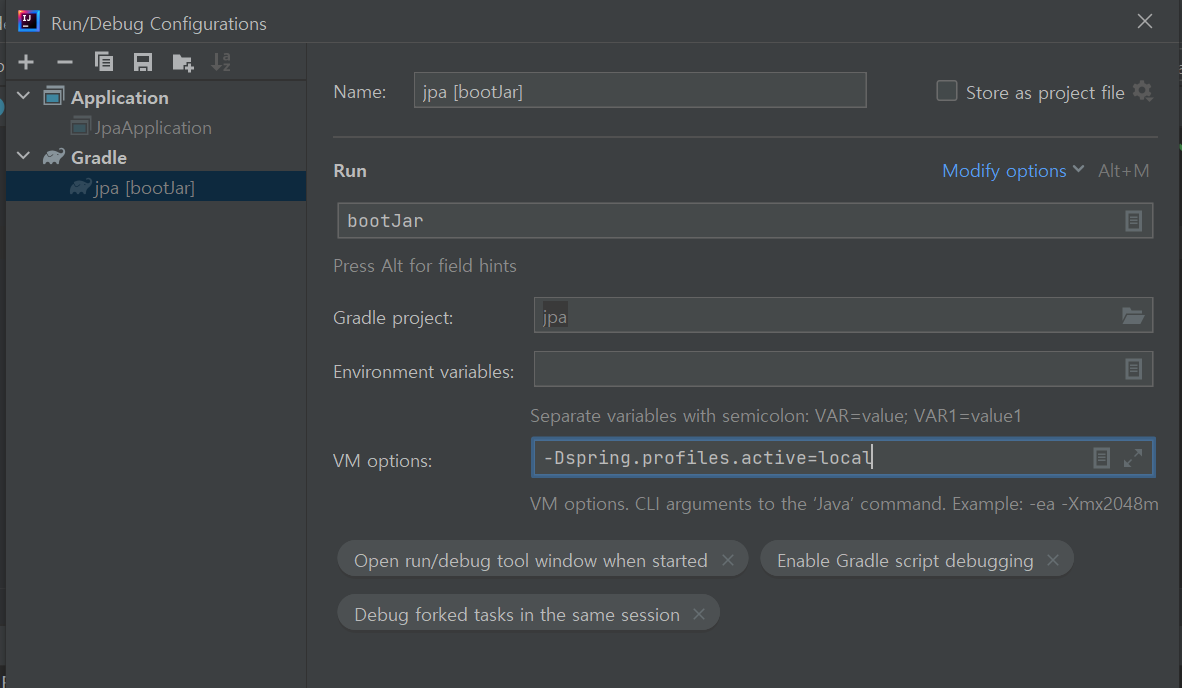Click the 'Environment variables:' label
Screen dimensions: 1182x688
(x=424, y=372)
